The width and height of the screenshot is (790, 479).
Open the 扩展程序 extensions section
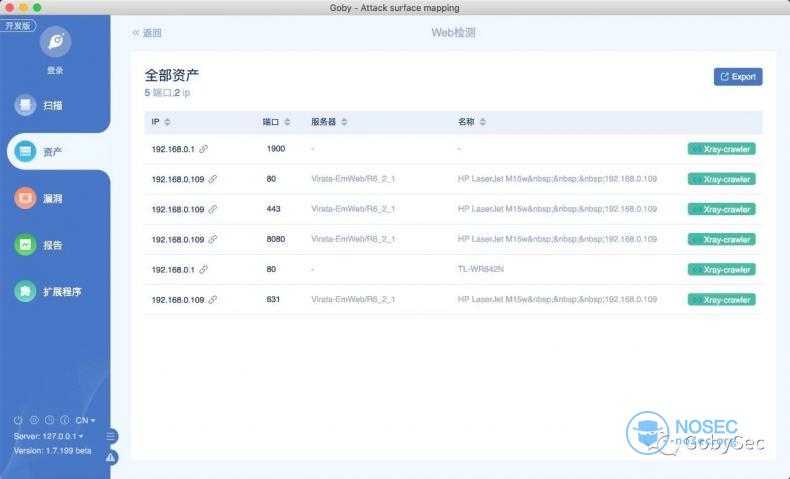coord(48,291)
